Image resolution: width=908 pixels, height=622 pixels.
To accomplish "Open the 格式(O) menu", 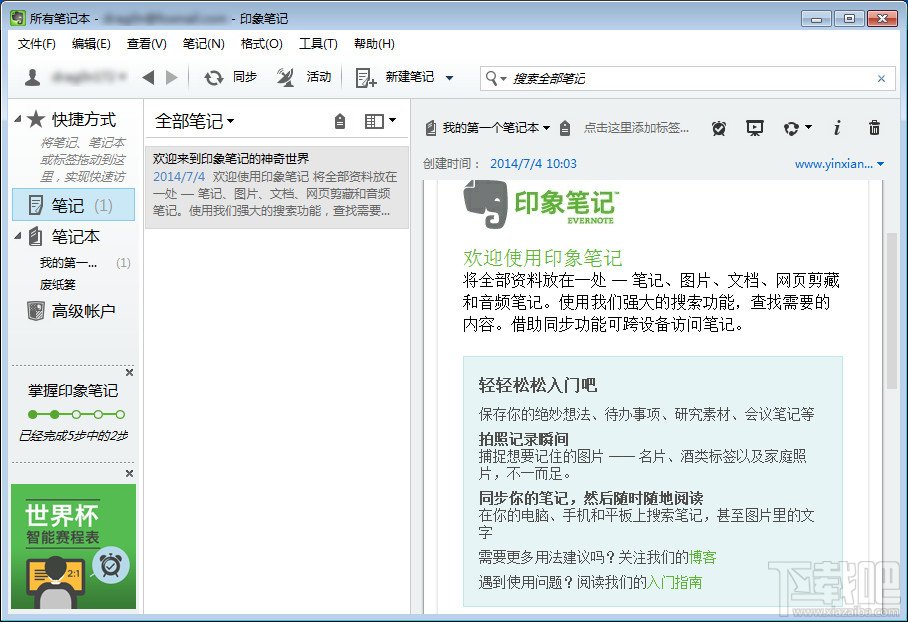I will (x=261, y=44).
